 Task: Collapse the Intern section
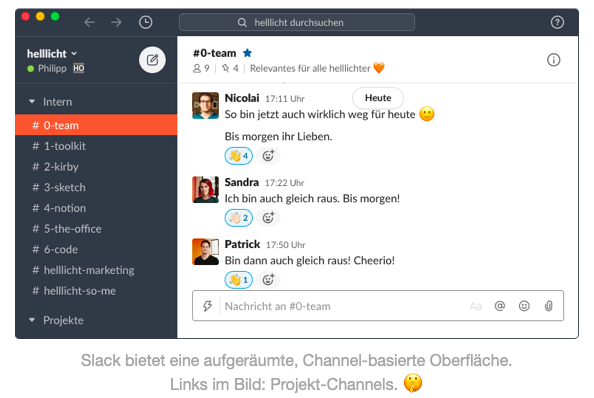click(x=32, y=102)
